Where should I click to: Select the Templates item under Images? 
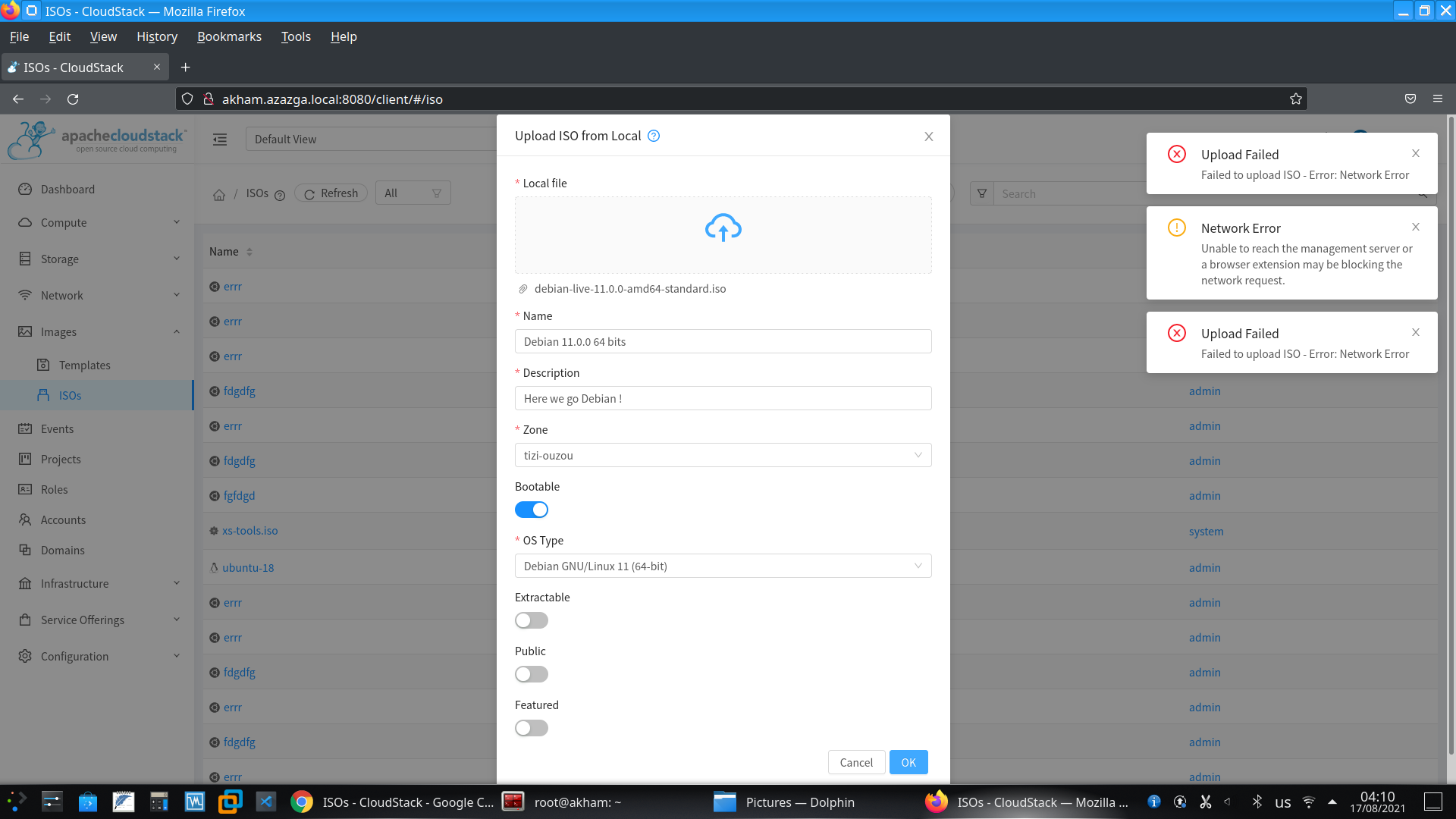tap(86, 365)
